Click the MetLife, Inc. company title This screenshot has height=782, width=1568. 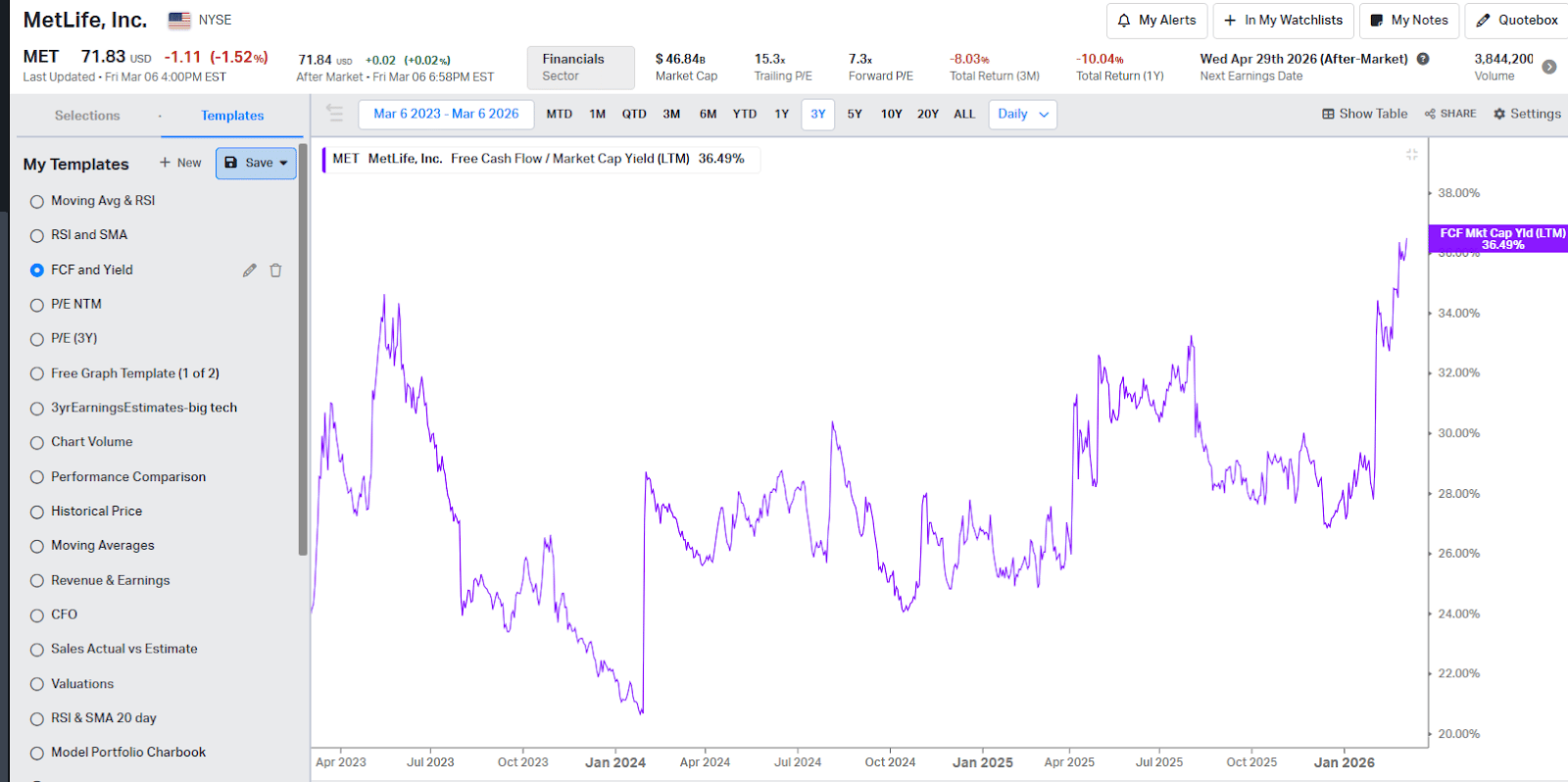point(85,21)
